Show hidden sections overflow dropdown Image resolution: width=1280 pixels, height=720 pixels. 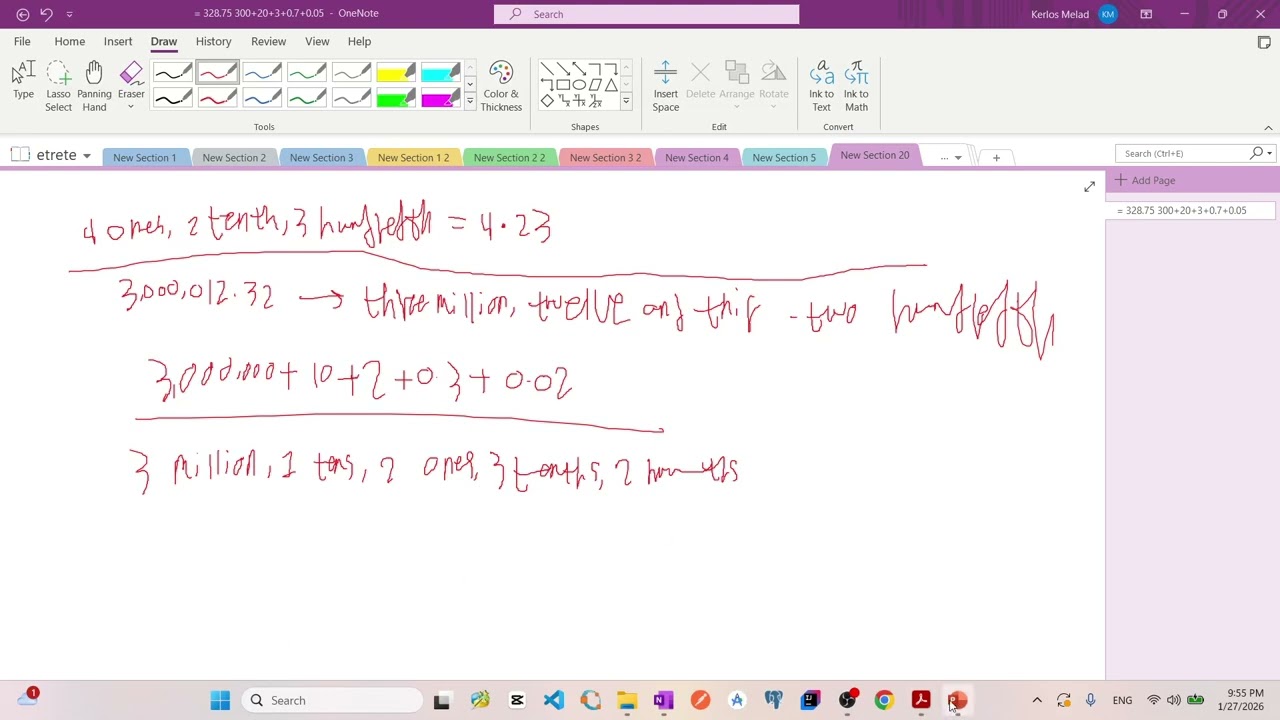pyautogui.click(x=951, y=157)
